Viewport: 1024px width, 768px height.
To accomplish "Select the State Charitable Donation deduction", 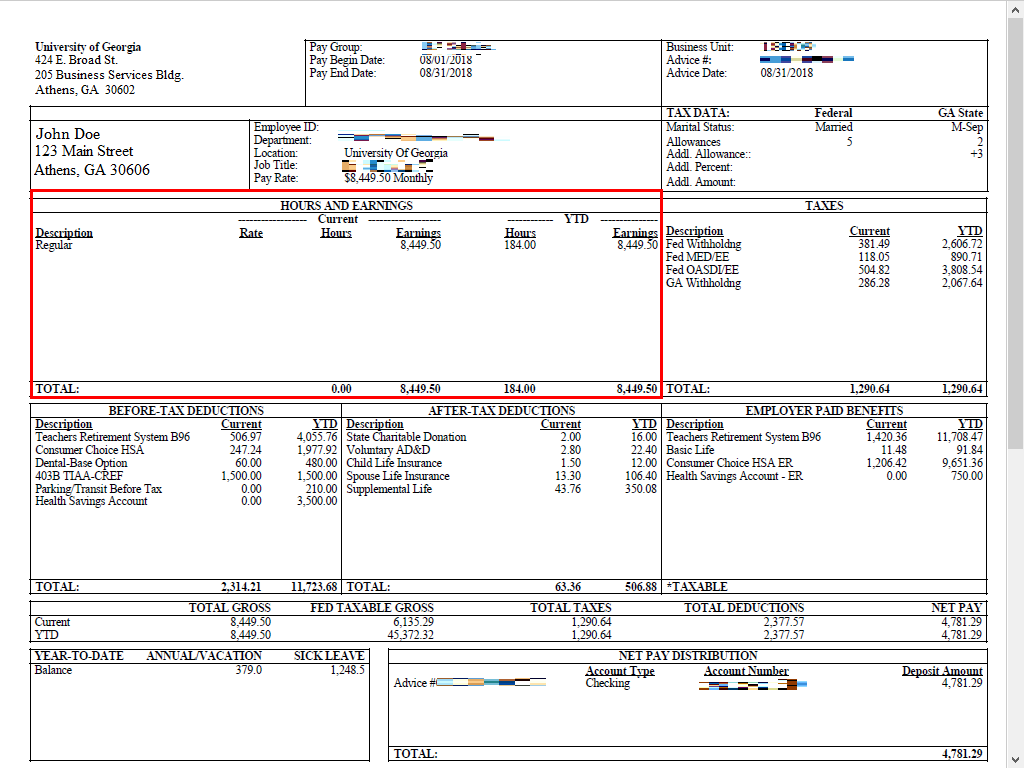I will [x=406, y=438].
